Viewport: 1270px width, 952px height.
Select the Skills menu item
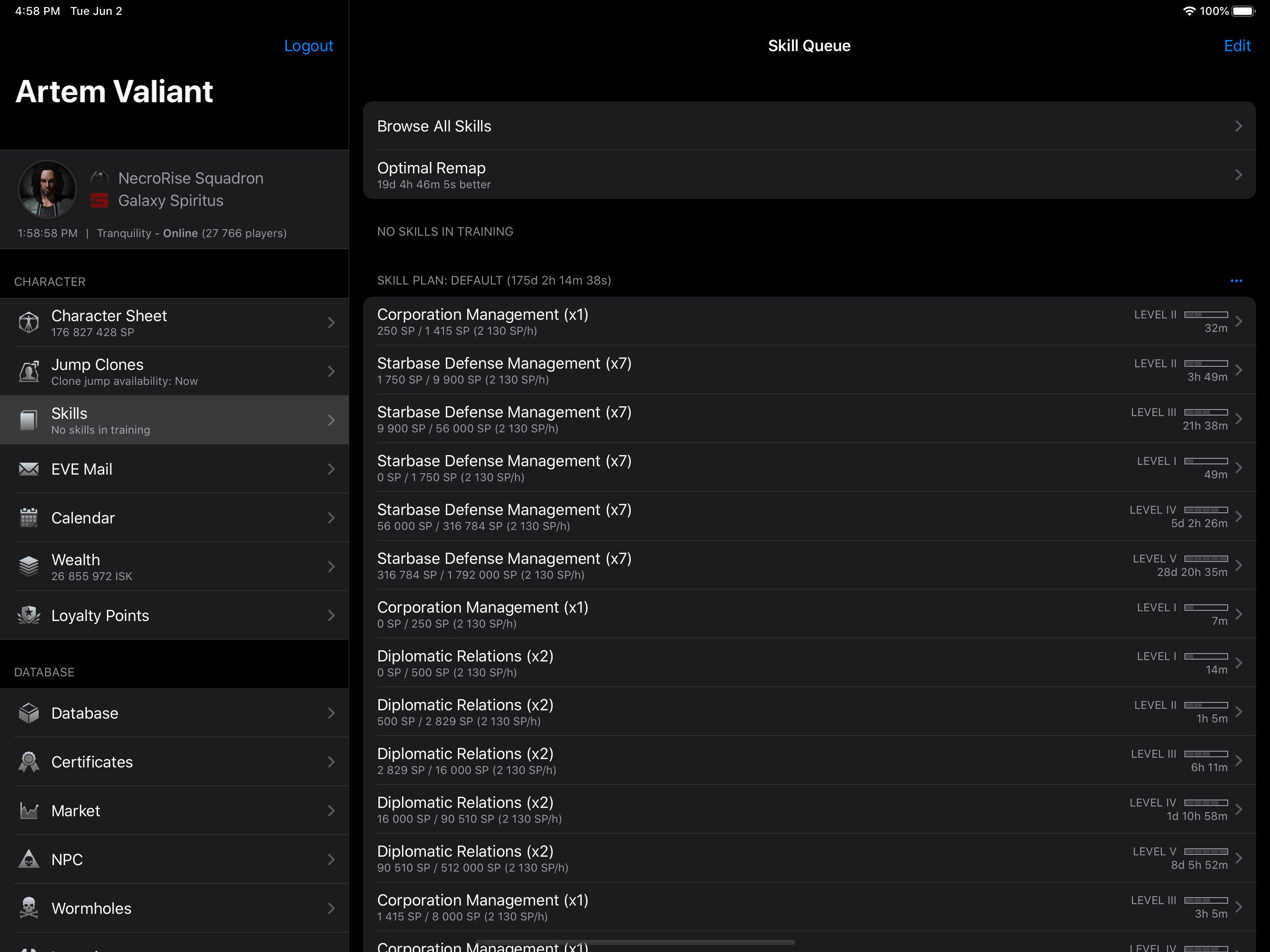point(174,420)
